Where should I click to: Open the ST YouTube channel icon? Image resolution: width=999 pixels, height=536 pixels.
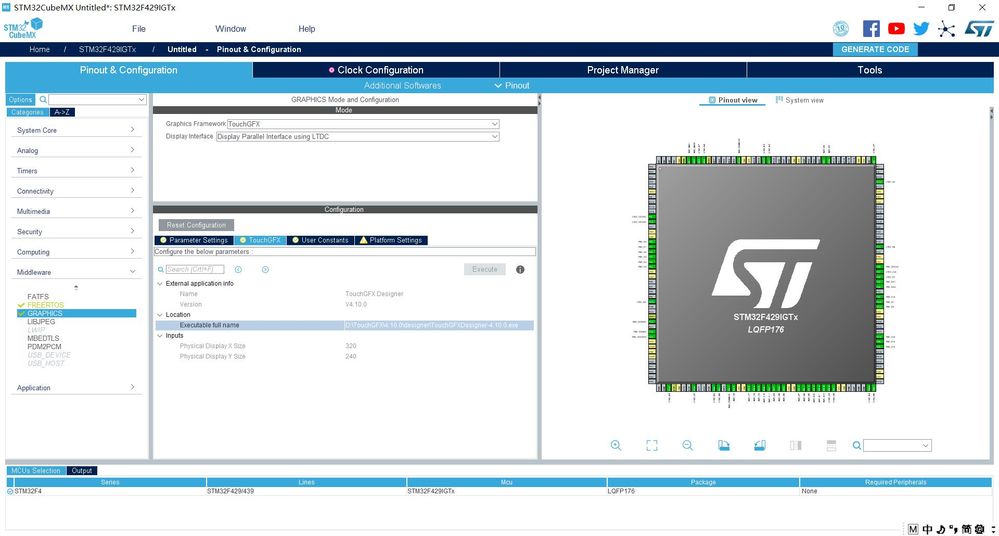[x=896, y=29]
